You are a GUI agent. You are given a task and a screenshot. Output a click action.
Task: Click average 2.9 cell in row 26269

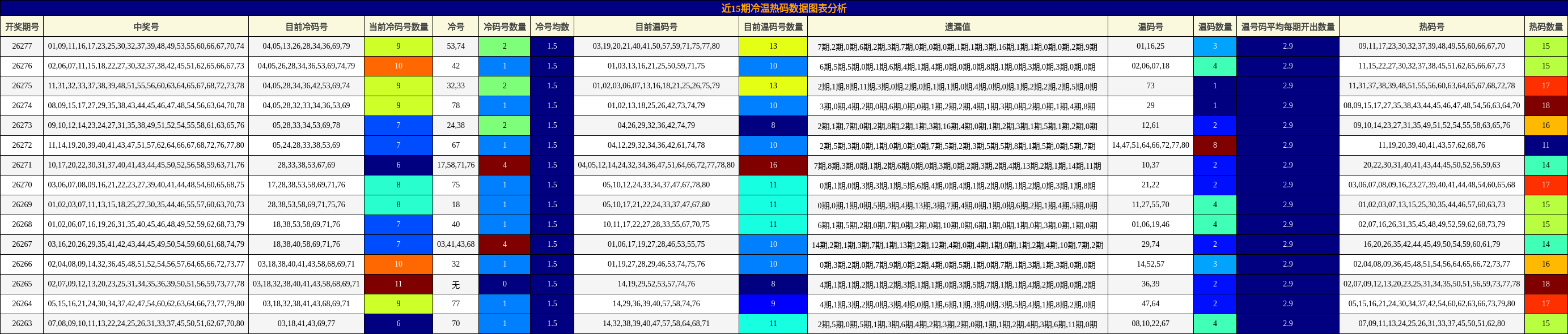pyautogui.click(x=1288, y=204)
